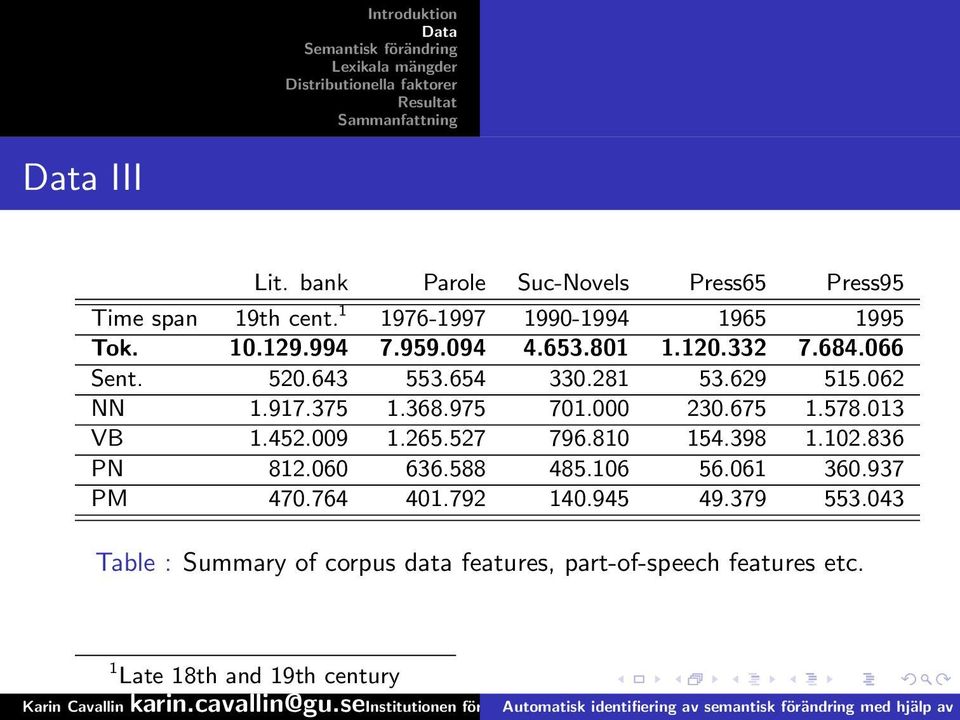Click the token count '10.129.994'
960x720 pixels.
[x=288, y=348]
